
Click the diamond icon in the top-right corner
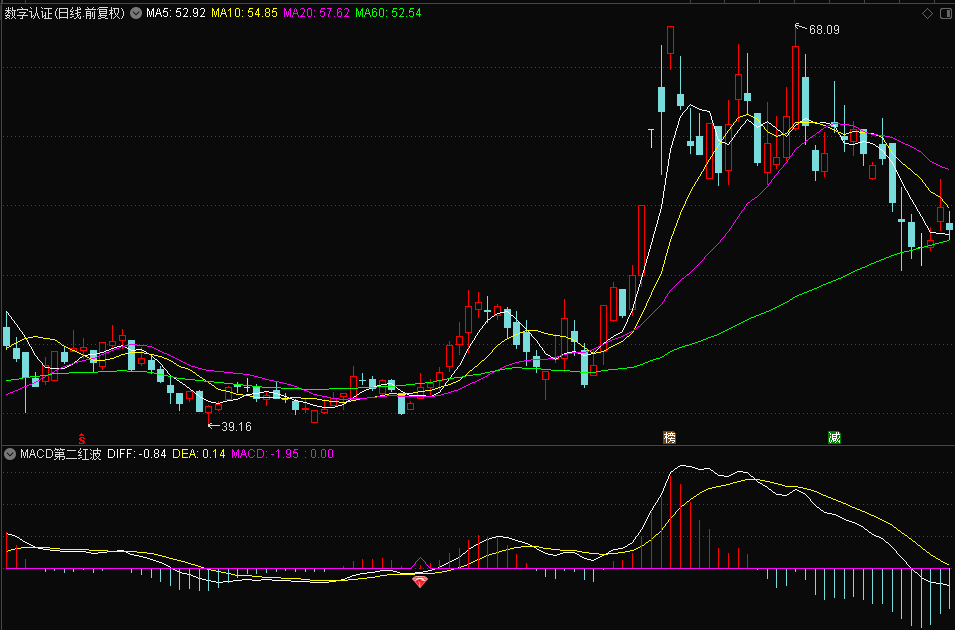(927, 13)
